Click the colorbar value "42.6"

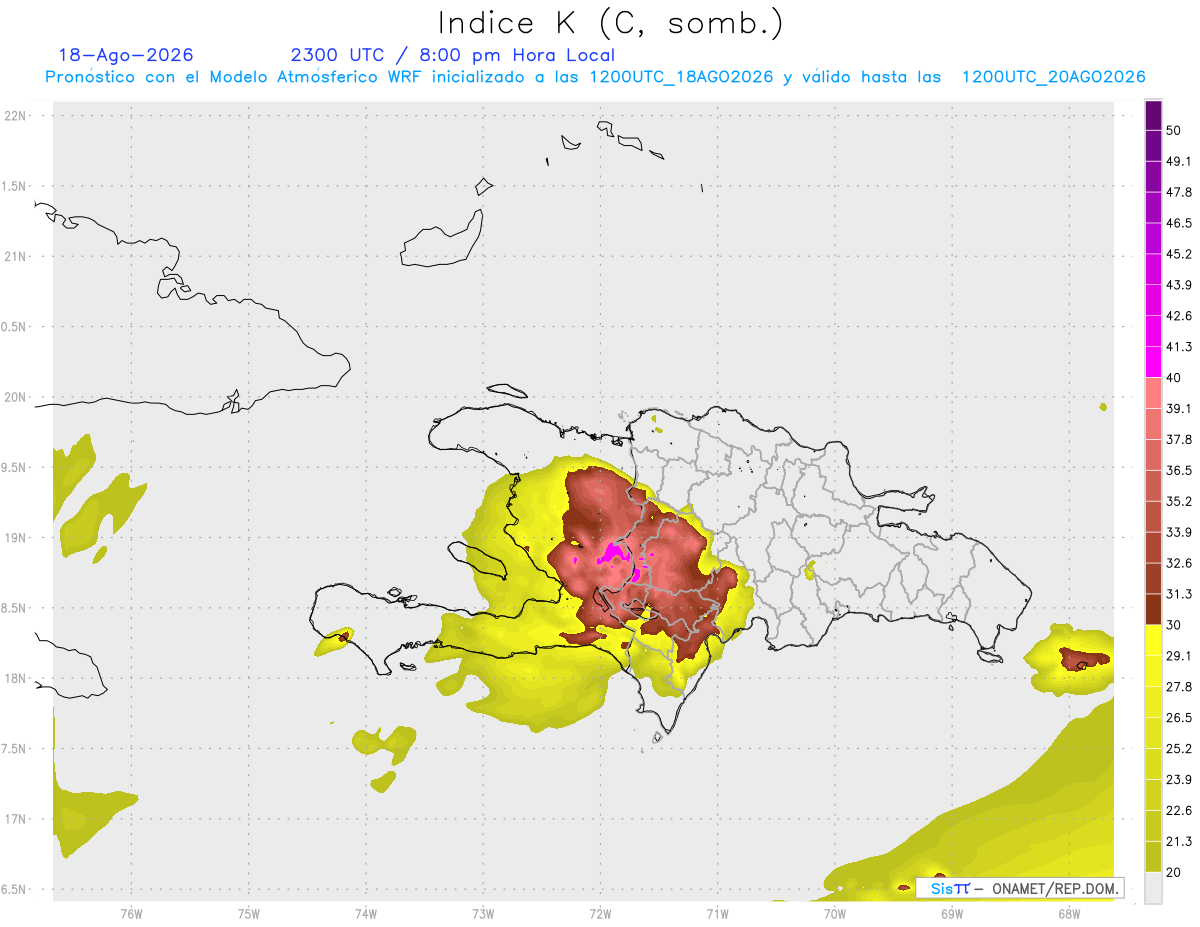click(x=1179, y=316)
